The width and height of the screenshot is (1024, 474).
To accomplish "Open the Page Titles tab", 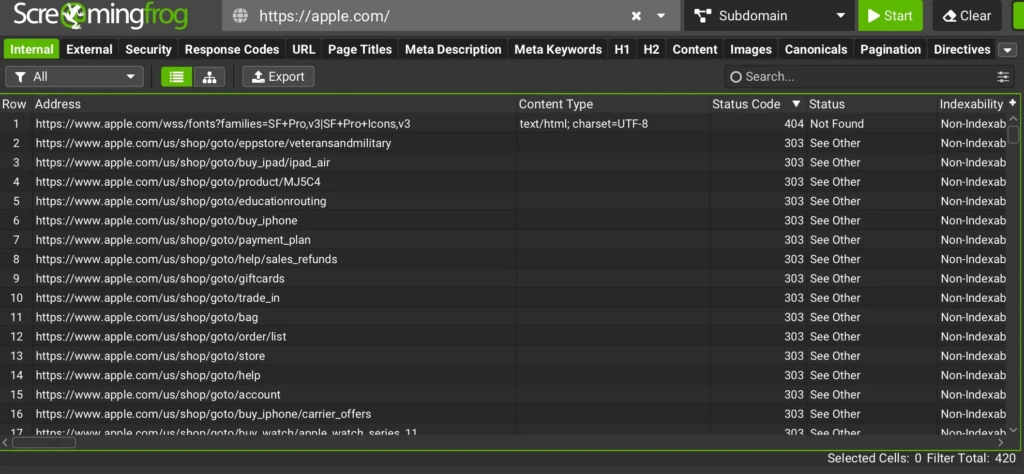I will click(360, 49).
